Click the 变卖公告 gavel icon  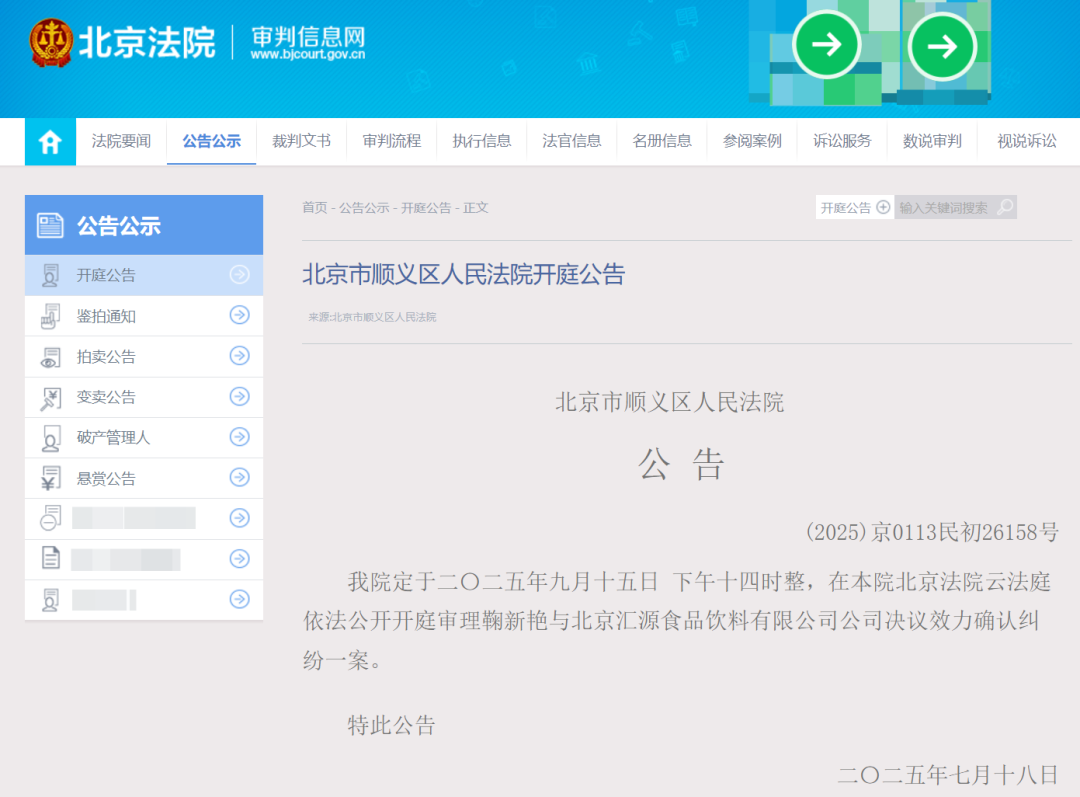point(50,397)
